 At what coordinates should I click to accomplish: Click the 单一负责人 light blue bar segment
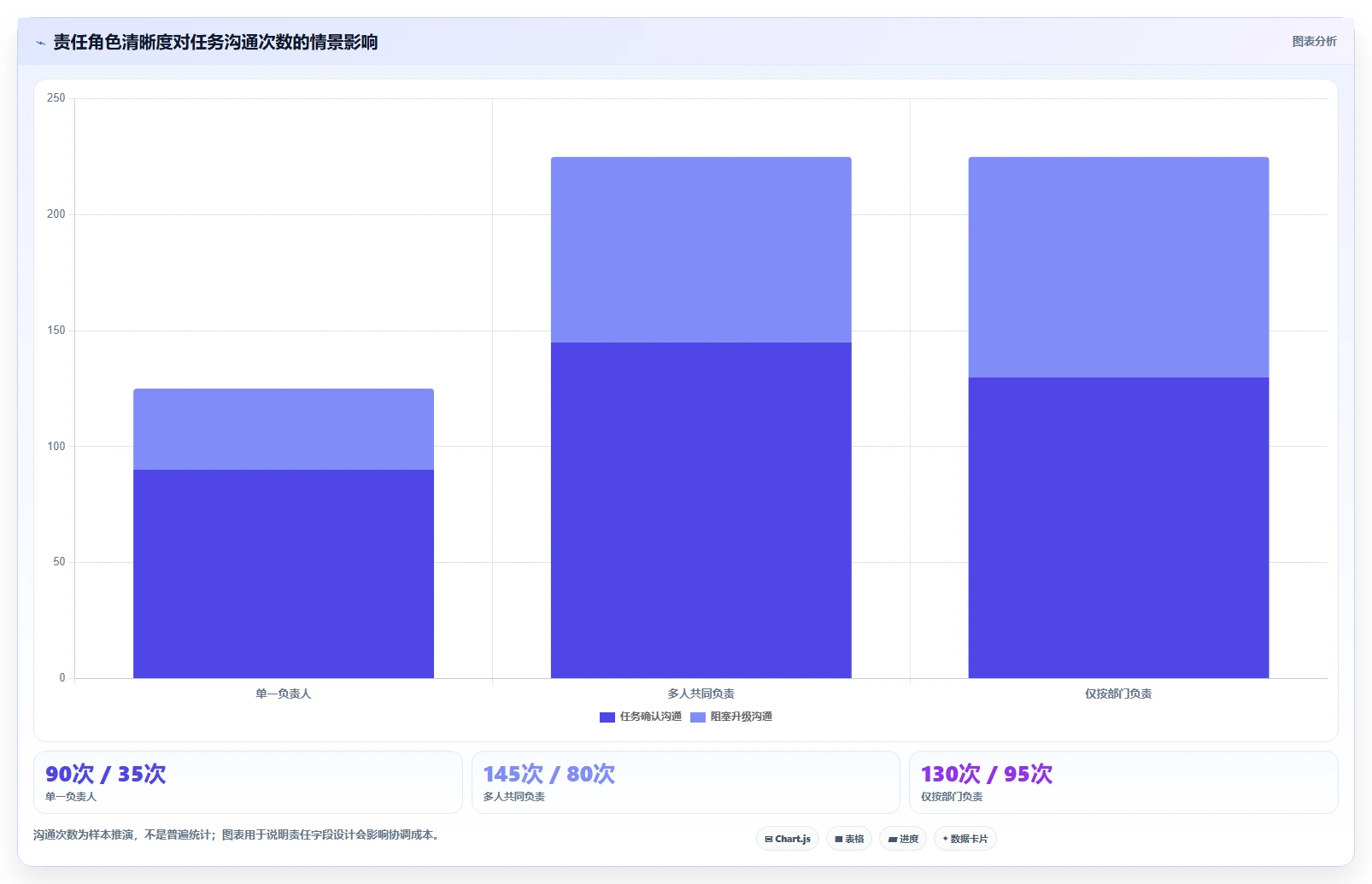click(284, 430)
